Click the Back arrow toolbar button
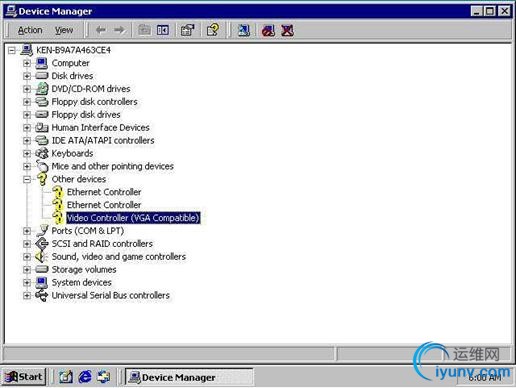Screen dimensions: 516x388 (x=101, y=30)
